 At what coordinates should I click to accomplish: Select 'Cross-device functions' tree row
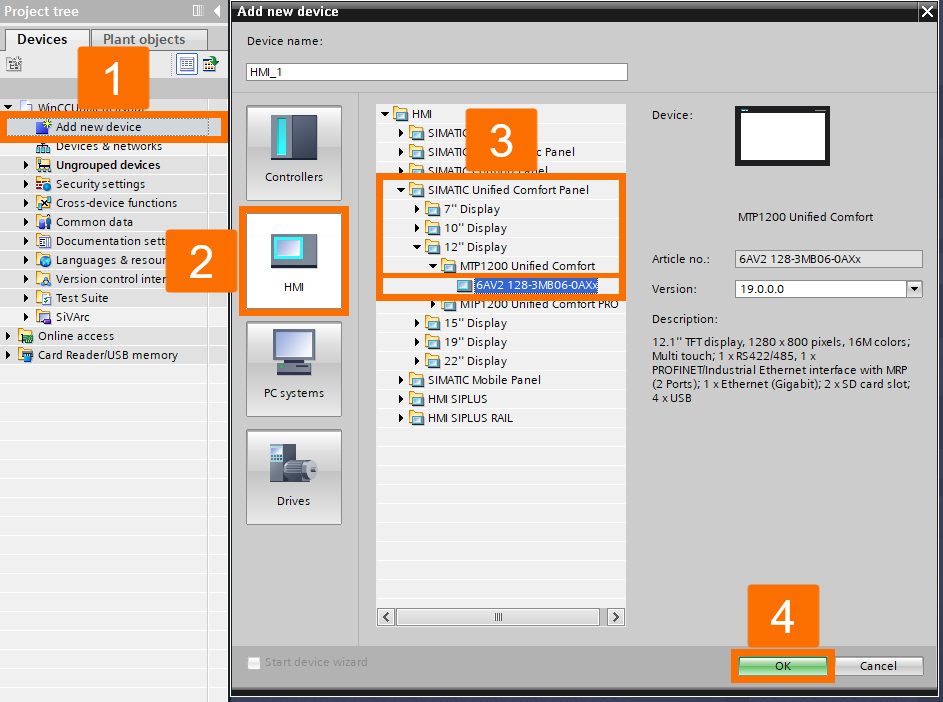pos(117,203)
